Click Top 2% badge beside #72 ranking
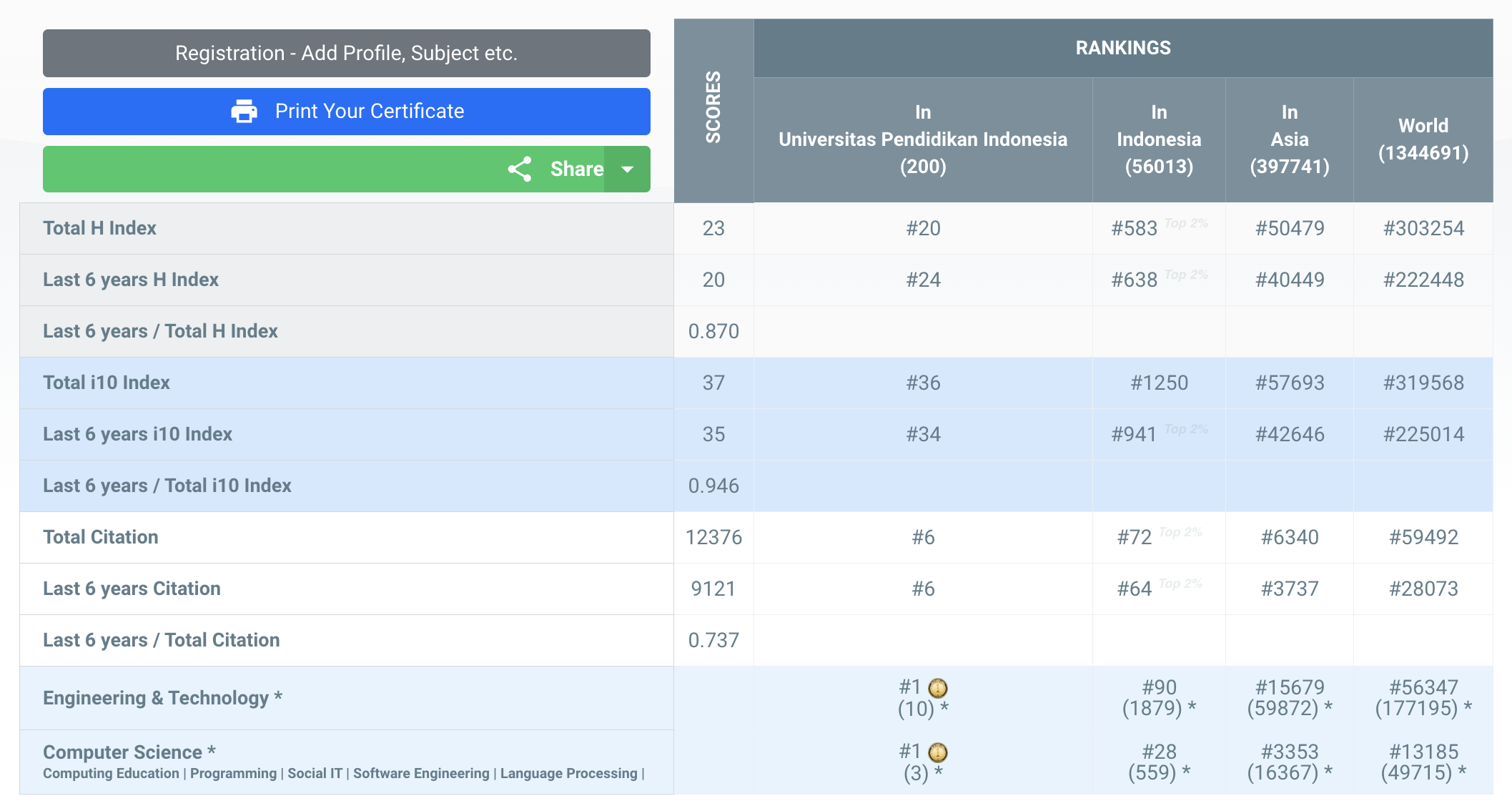The image size is (1512, 811). (1180, 532)
